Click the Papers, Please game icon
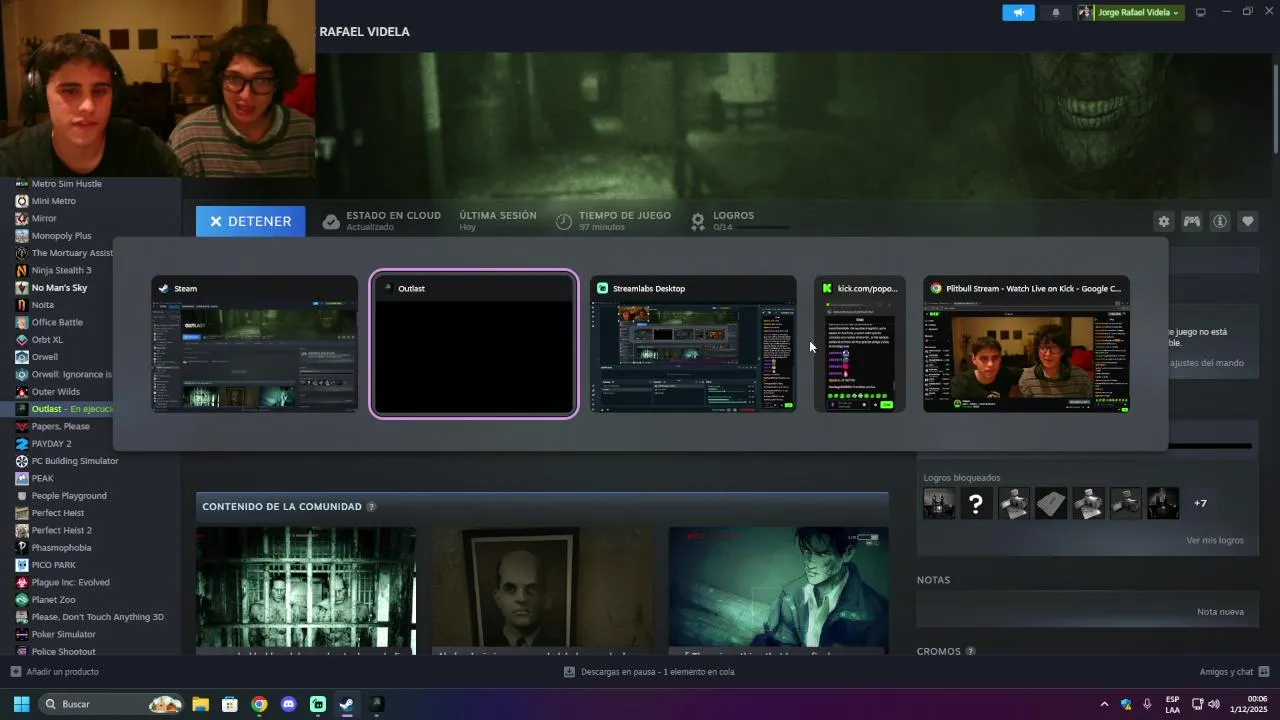 click(22, 426)
